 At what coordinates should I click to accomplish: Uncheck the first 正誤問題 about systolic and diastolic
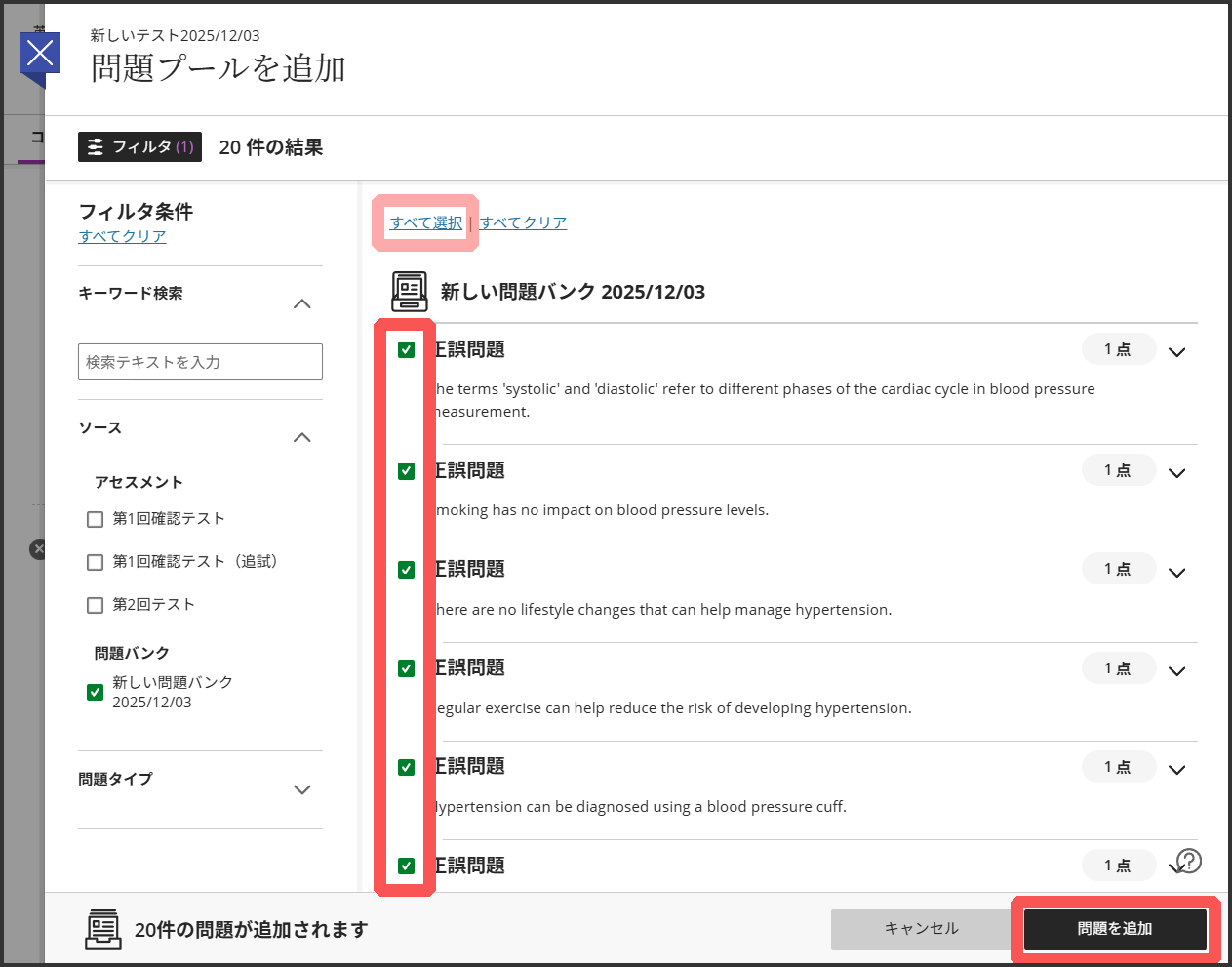tap(406, 349)
